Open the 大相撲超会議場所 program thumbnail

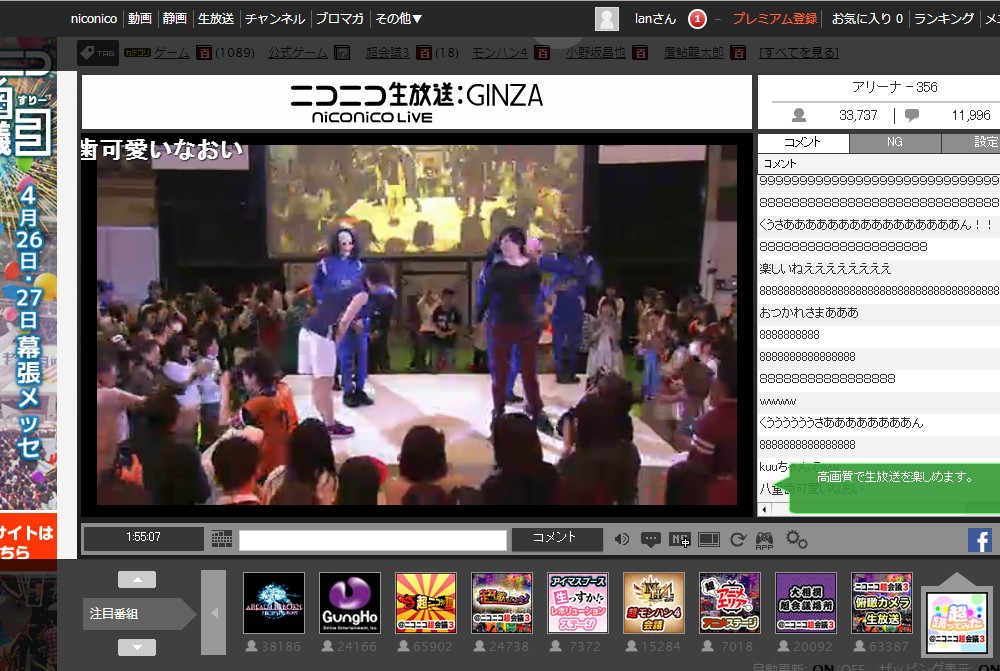click(x=805, y=603)
